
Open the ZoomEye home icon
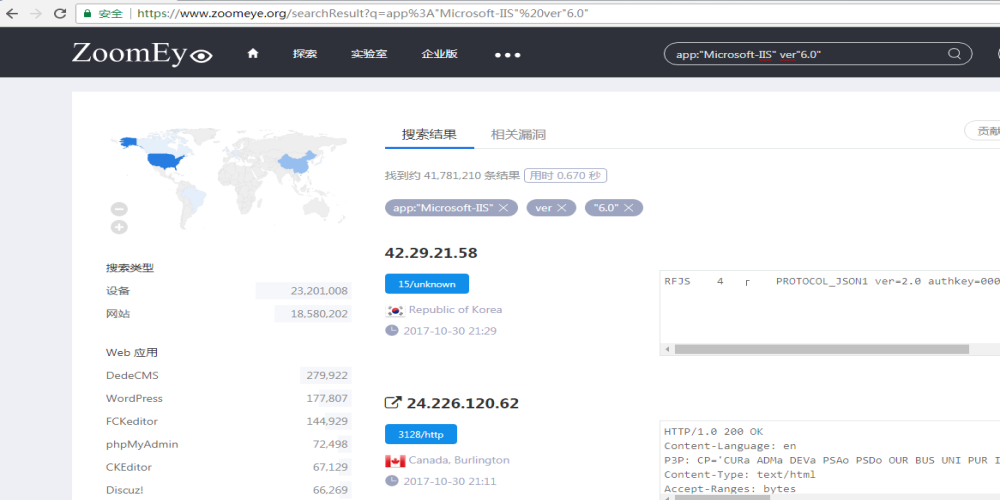pos(253,54)
